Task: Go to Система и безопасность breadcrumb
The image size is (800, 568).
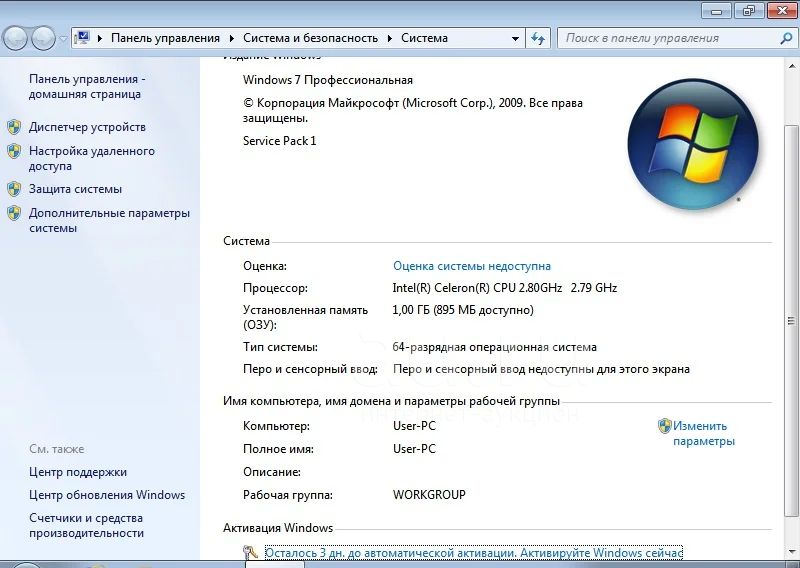Action: click(x=310, y=38)
